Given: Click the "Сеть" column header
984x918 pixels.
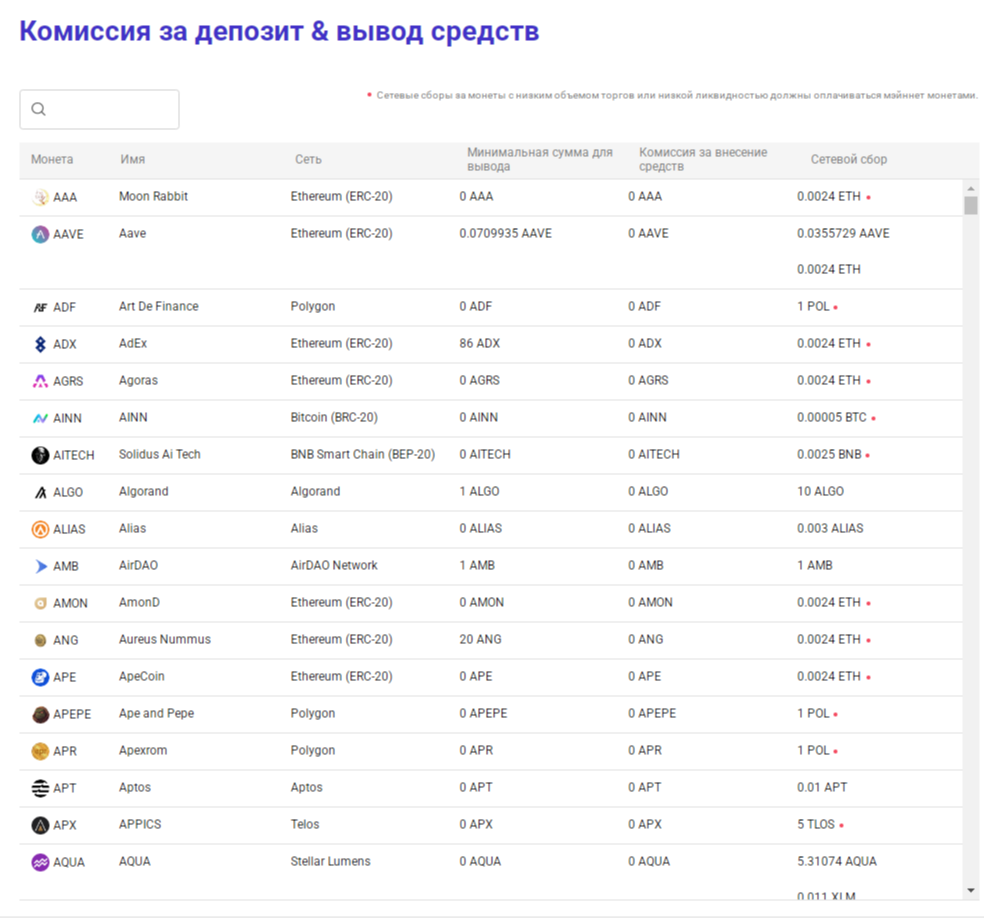Looking at the screenshot, I should click(308, 160).
